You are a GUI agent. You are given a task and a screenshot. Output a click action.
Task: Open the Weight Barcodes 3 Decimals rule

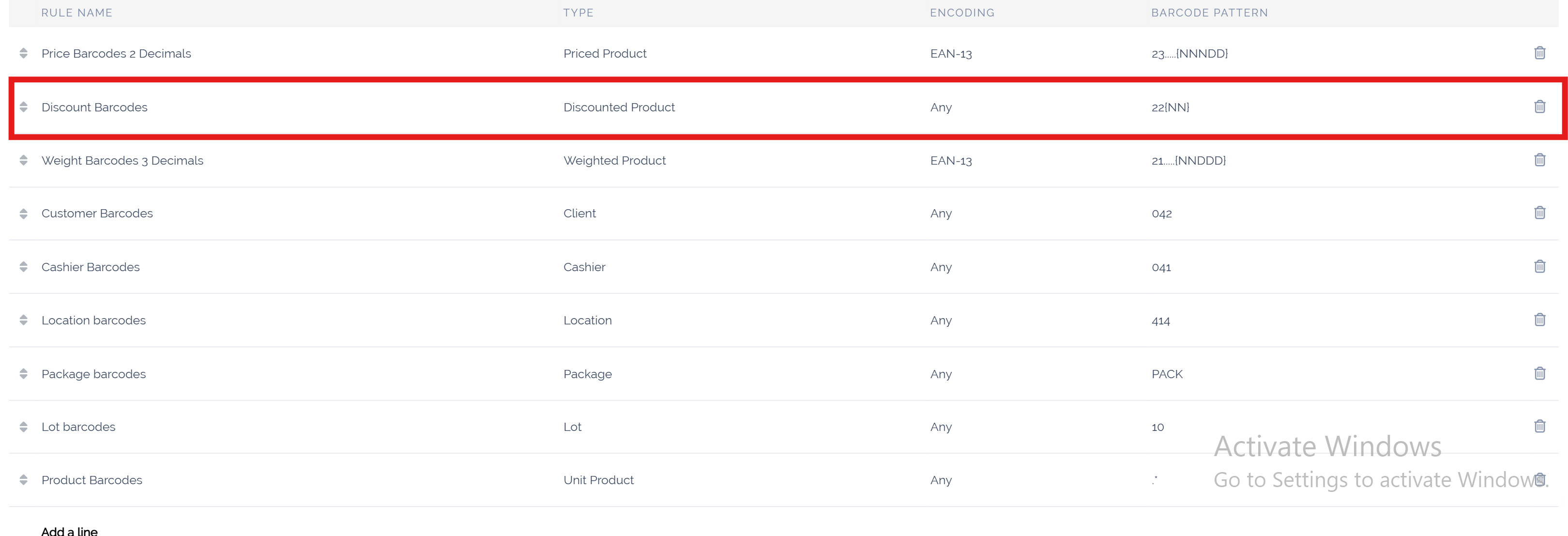(x=122, y=161)
